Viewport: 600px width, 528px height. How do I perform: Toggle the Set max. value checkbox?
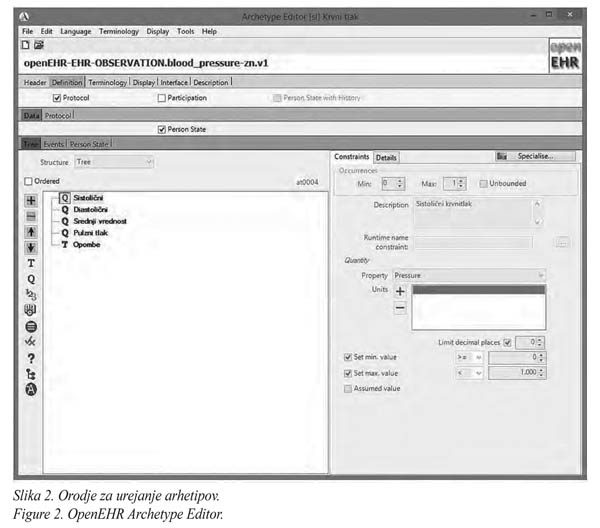click(348, 373)
